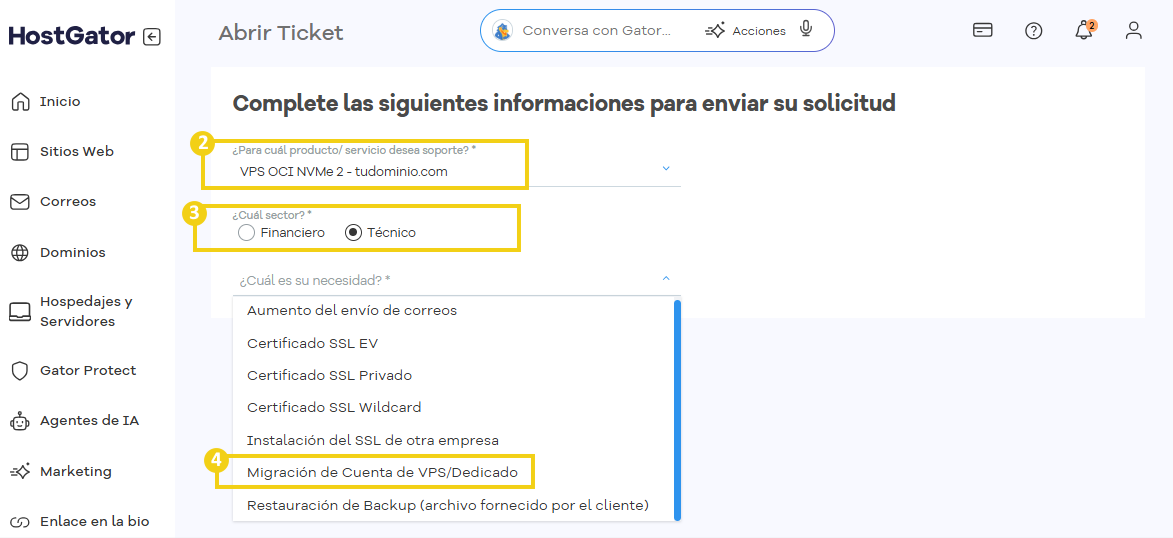This screenshot has width=1173, height=538.
Task: Click the Gator avatar in chat bar
Action: 503,31
